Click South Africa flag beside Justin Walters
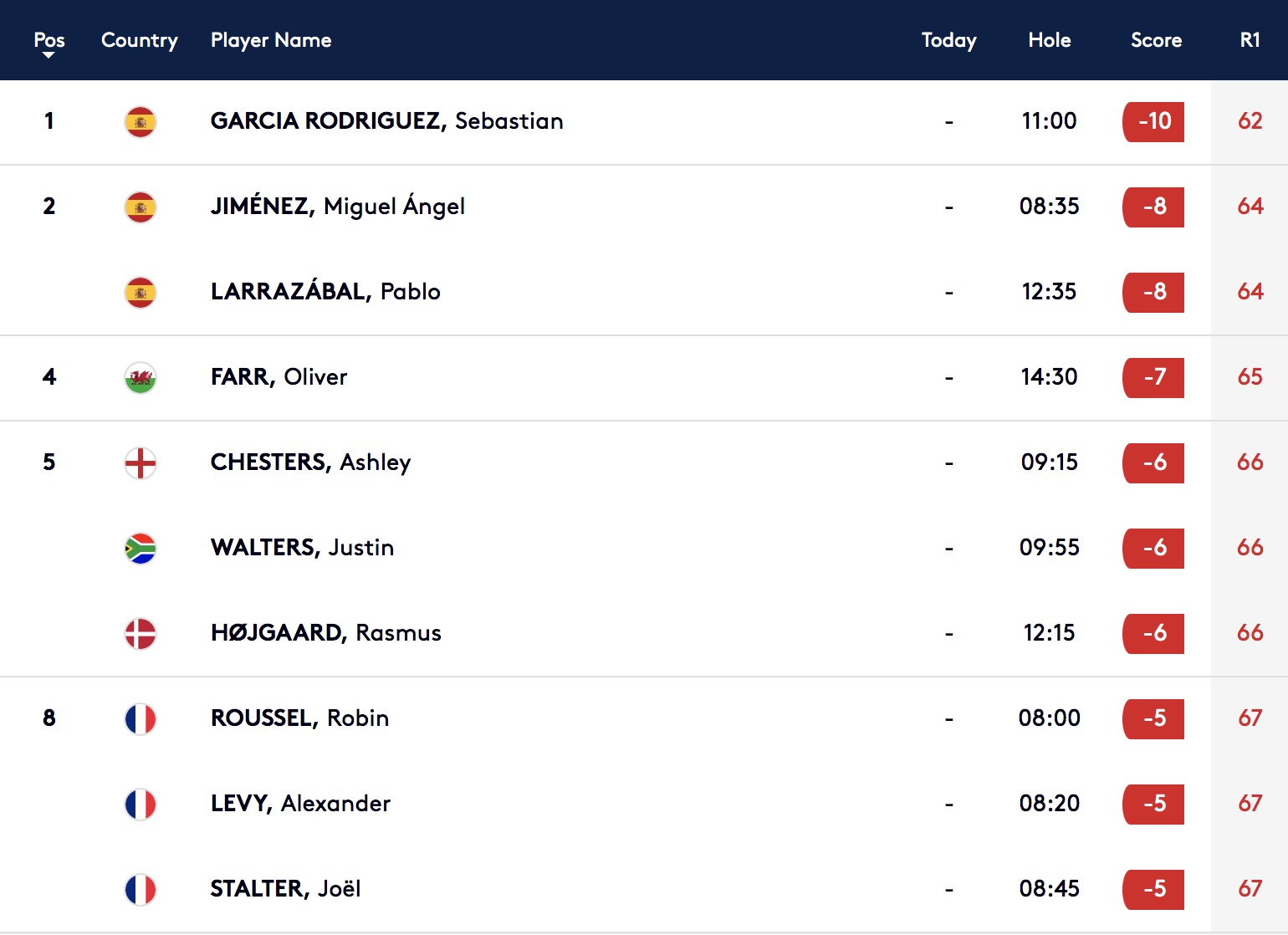 pos(141,549)
